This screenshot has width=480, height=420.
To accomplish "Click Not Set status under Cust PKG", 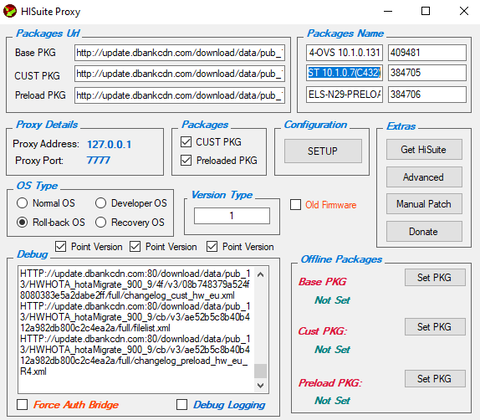I will point(332,349).
